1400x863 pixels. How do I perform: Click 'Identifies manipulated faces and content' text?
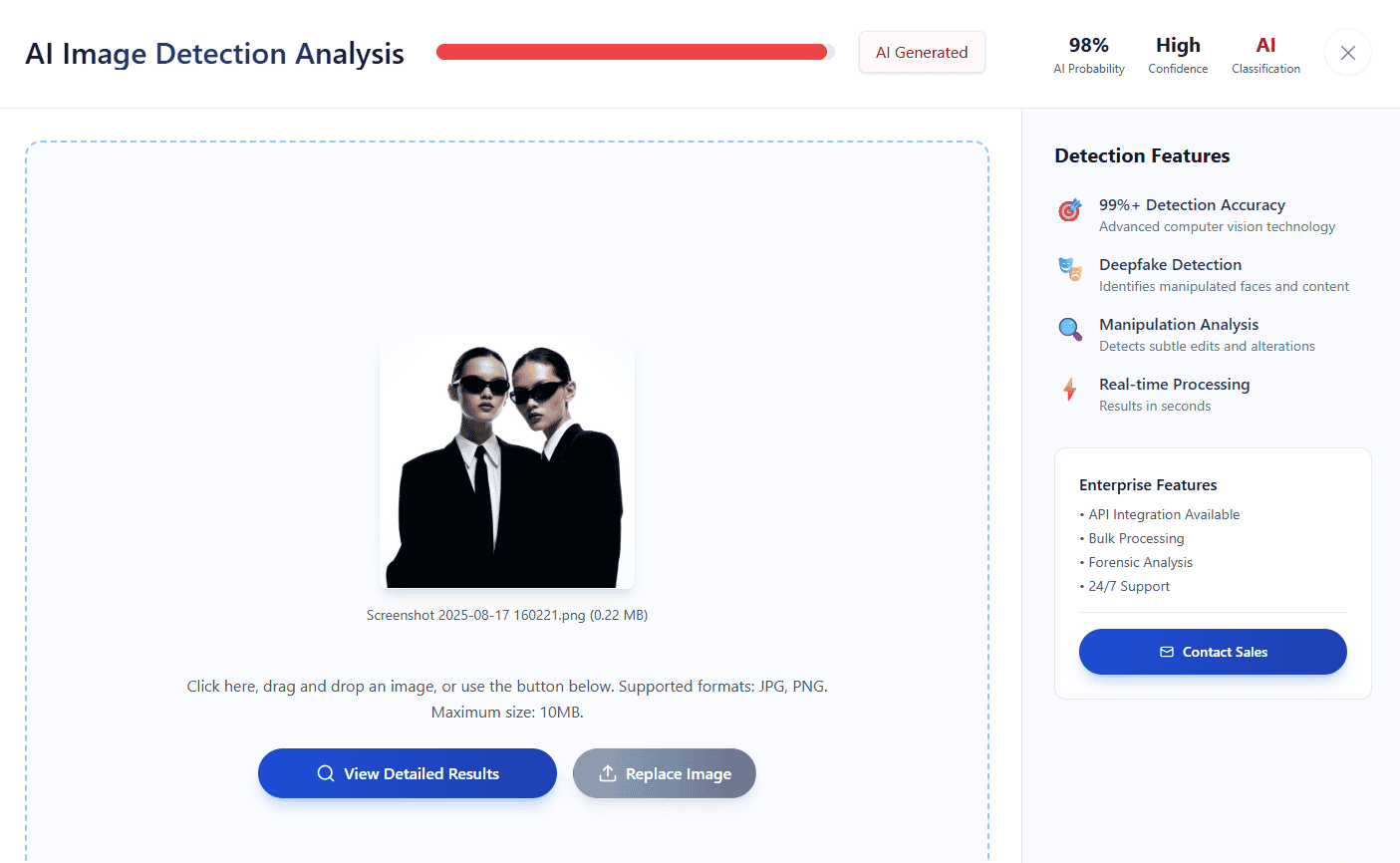pyautogui.click(x=1224, y=286)
